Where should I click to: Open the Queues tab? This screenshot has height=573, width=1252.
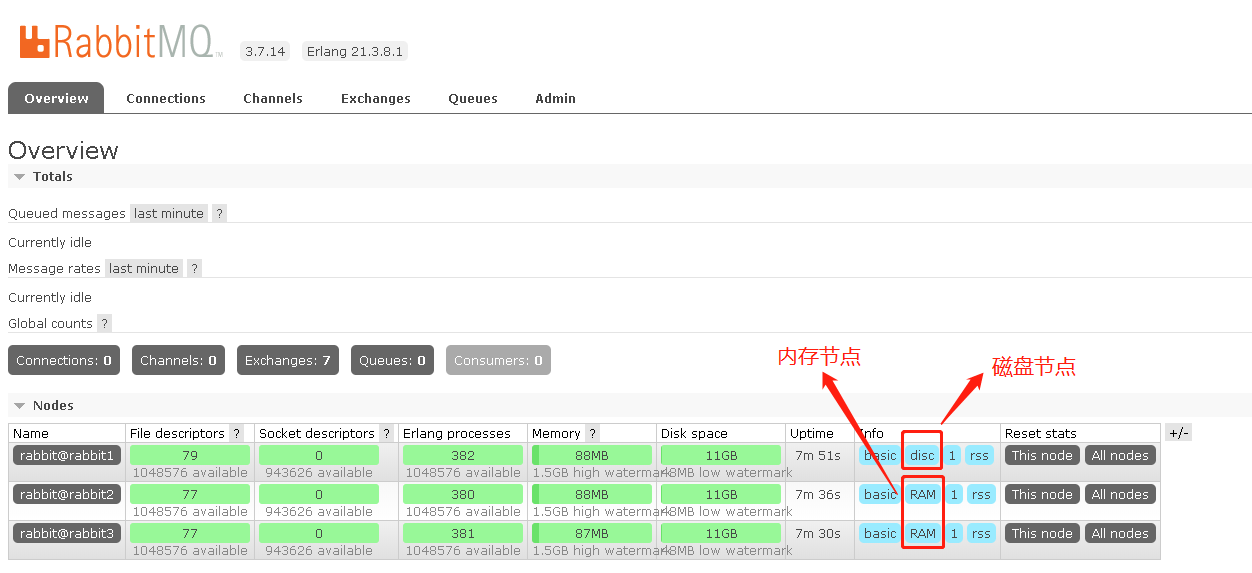[x=473, y=98]
